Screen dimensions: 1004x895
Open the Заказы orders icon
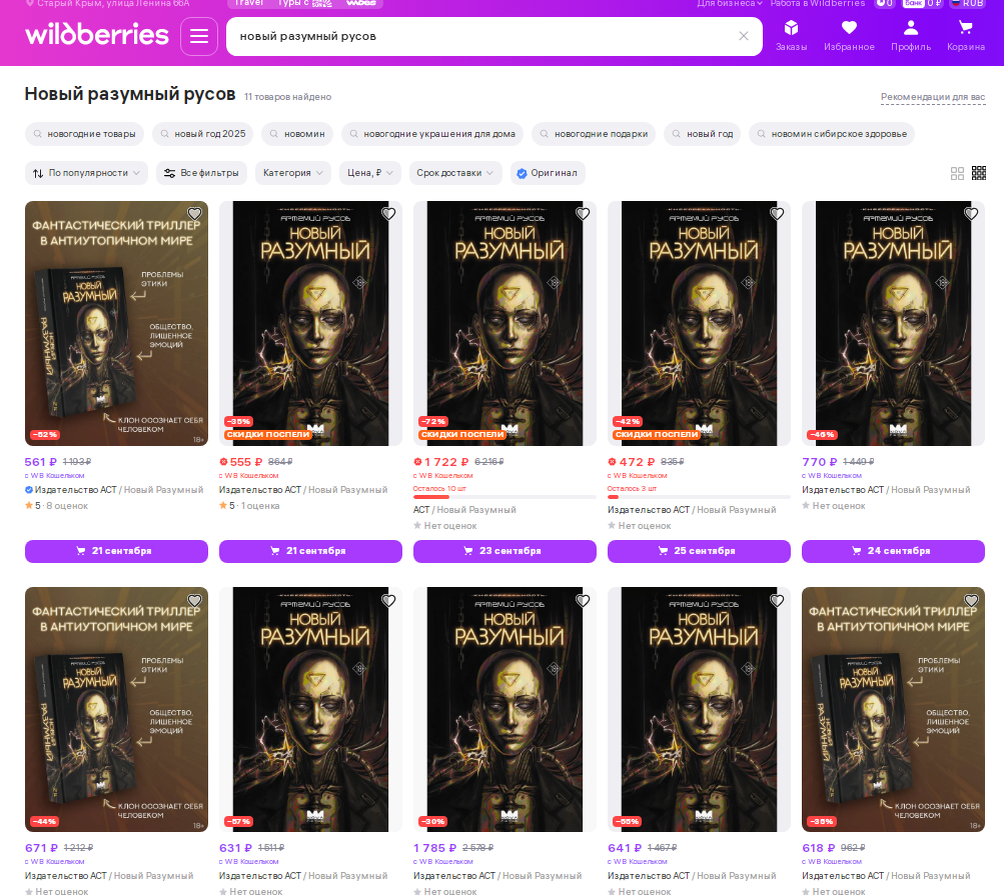click(791, 36)
